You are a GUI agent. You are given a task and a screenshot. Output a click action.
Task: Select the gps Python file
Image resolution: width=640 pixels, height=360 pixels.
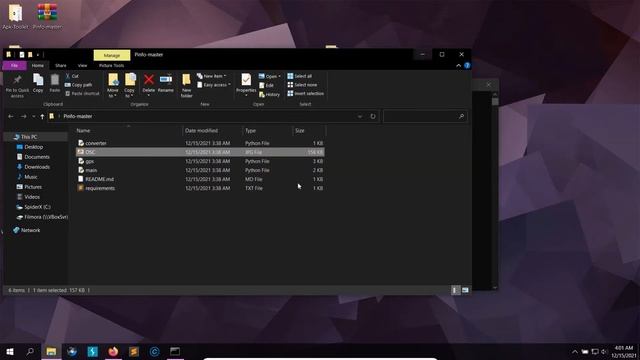200,161
